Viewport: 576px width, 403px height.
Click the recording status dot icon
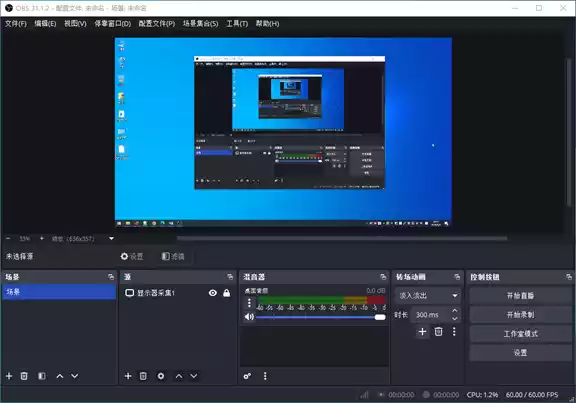426,395
